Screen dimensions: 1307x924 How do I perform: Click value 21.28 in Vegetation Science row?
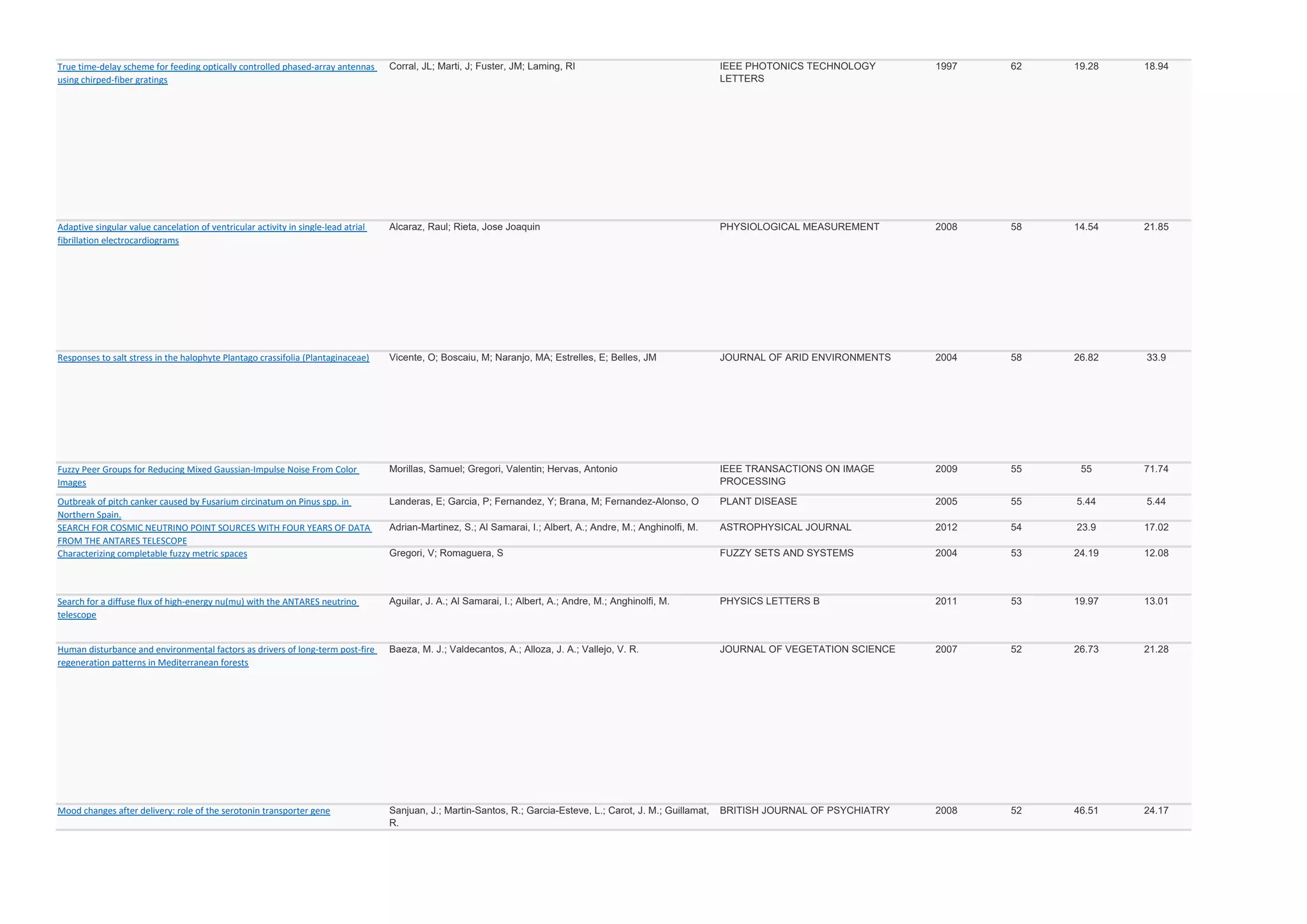[x=1156, y=650]
